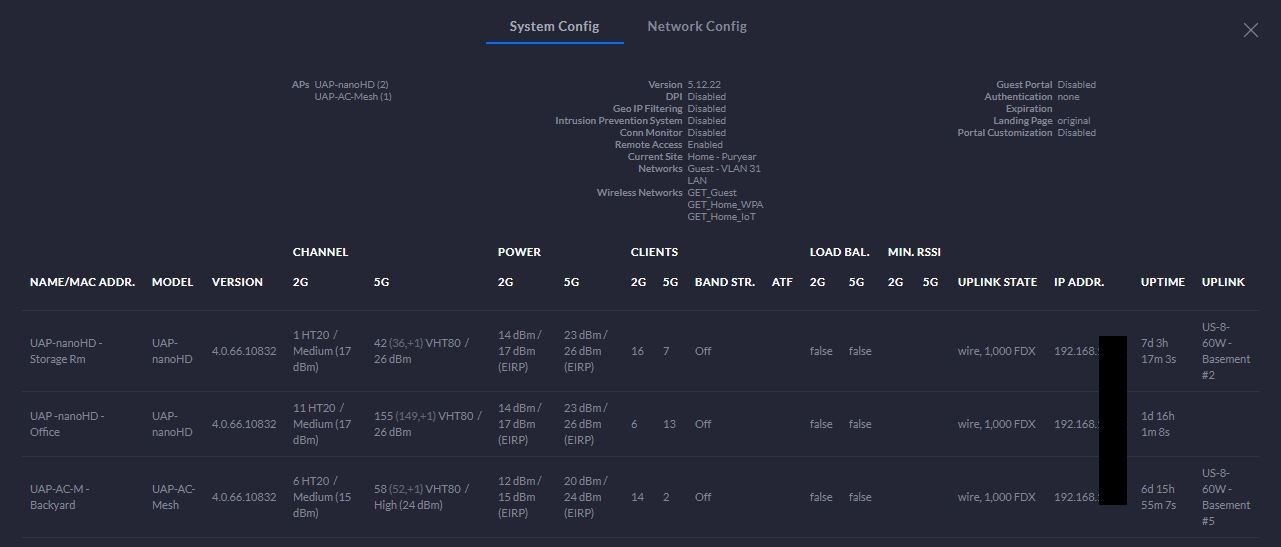This screenshot has height=547, width=1281.
Task: Click the NAME/MAC ADDR. column header
Action: pos(82,282)
